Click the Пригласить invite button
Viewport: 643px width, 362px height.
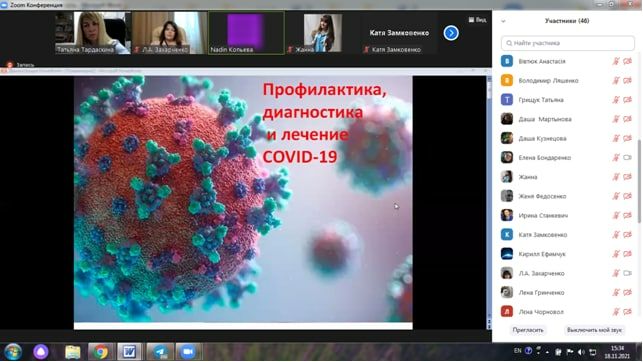click(x=528, y=330)
